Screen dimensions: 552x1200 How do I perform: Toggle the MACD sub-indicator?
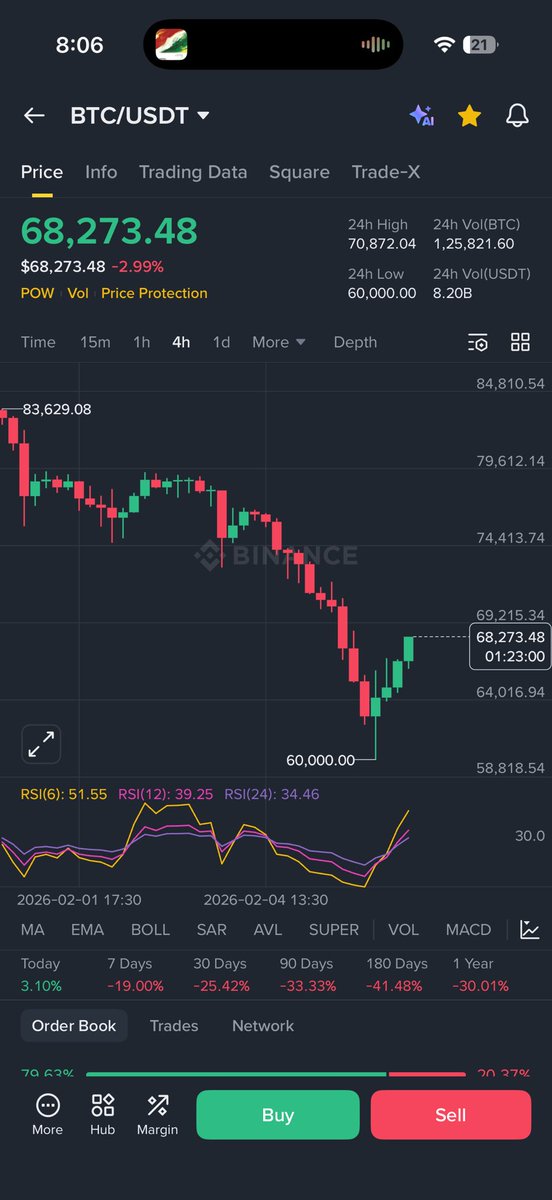(x=468, y=930)
